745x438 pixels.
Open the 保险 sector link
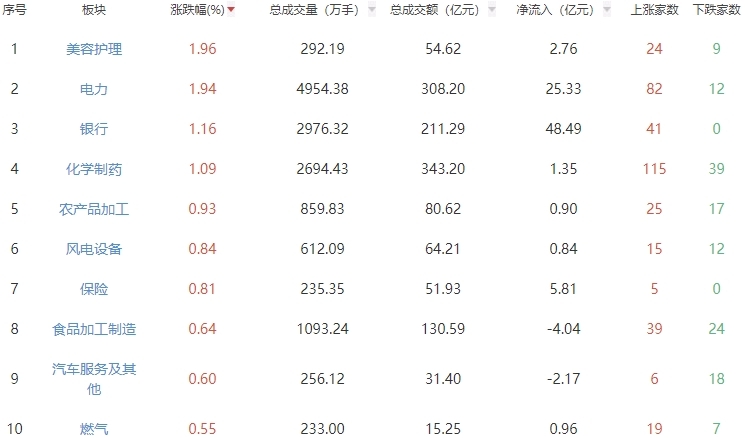(94, 289)
